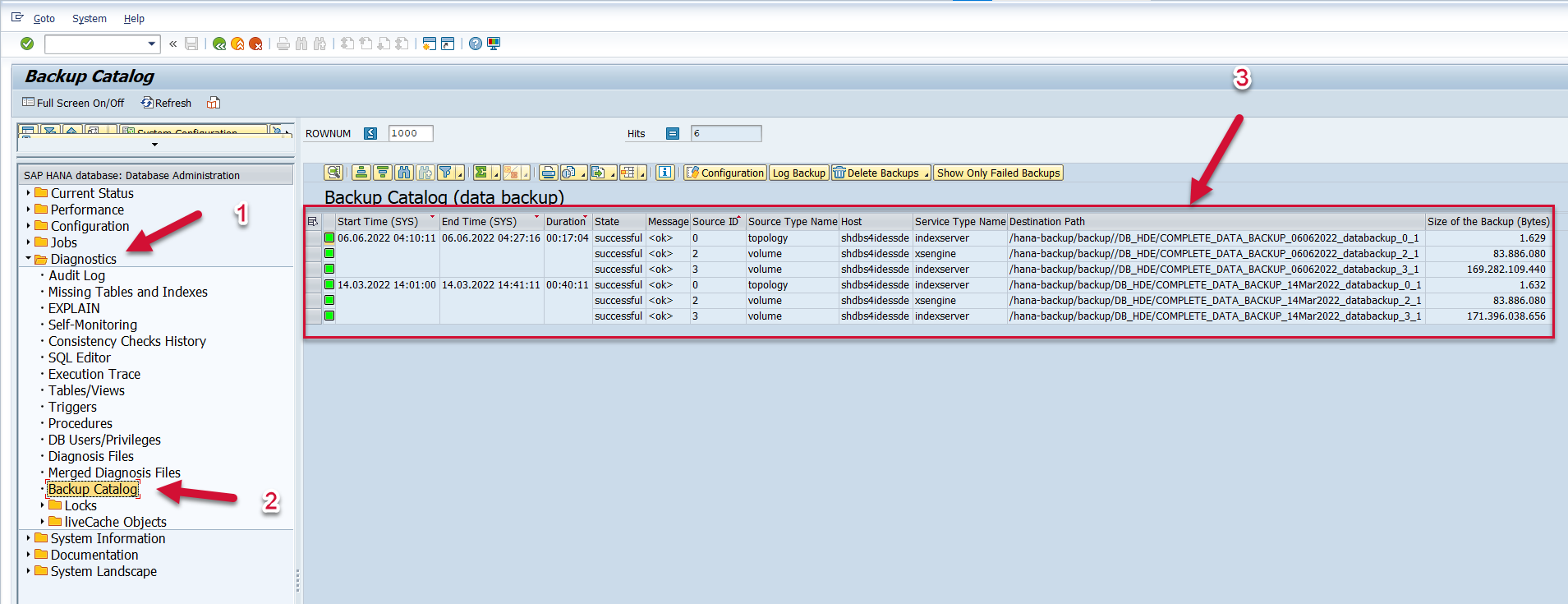
Task: Sort ascending using the grid toolbar icon
Action: [361, 173]
